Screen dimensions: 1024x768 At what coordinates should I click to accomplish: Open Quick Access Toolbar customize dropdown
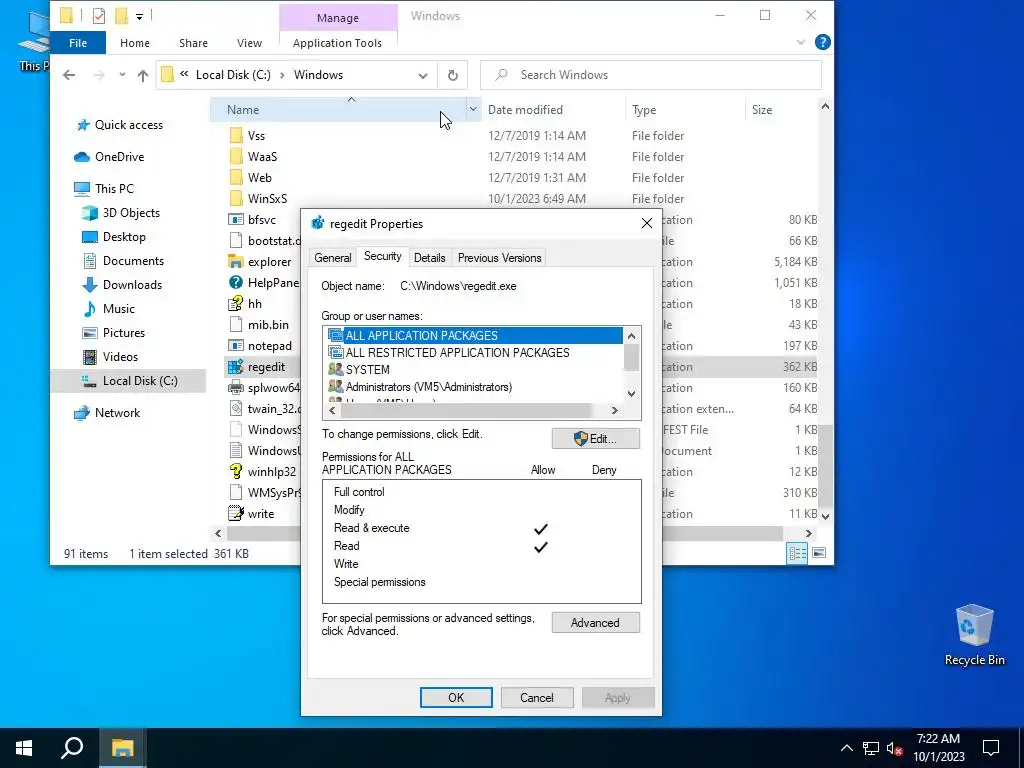(x=139, y=16)
